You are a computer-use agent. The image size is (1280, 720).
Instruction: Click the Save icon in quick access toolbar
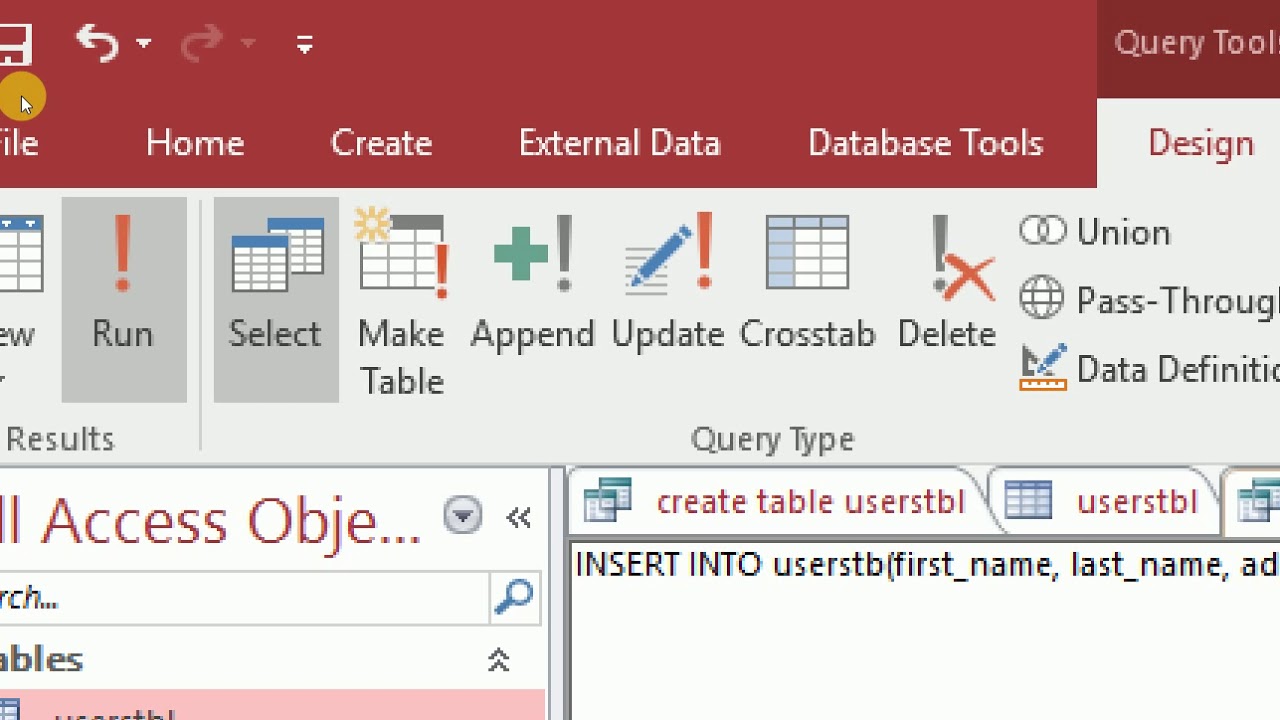click(14, 43)
